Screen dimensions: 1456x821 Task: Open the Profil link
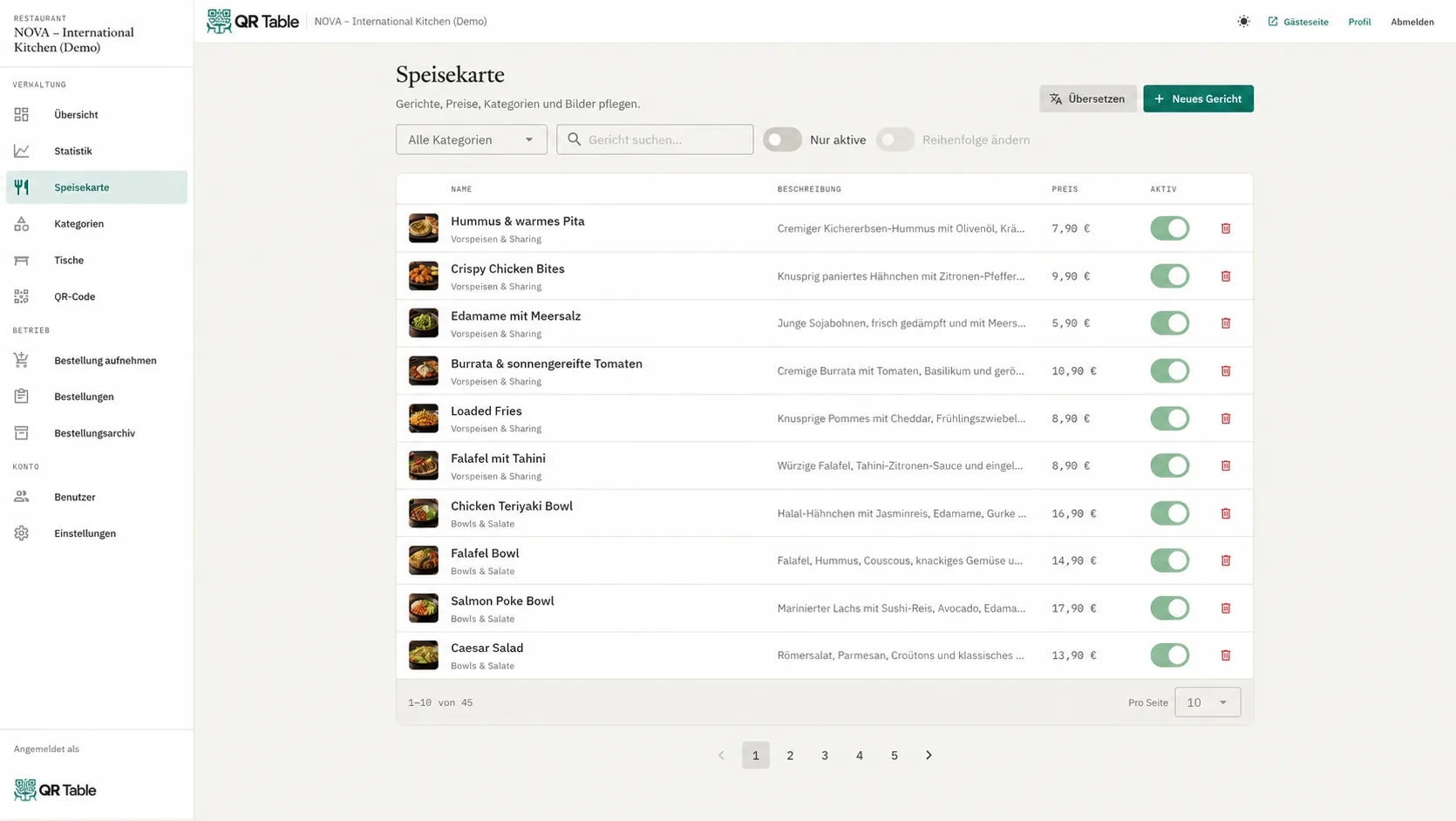pos(1359,22)
